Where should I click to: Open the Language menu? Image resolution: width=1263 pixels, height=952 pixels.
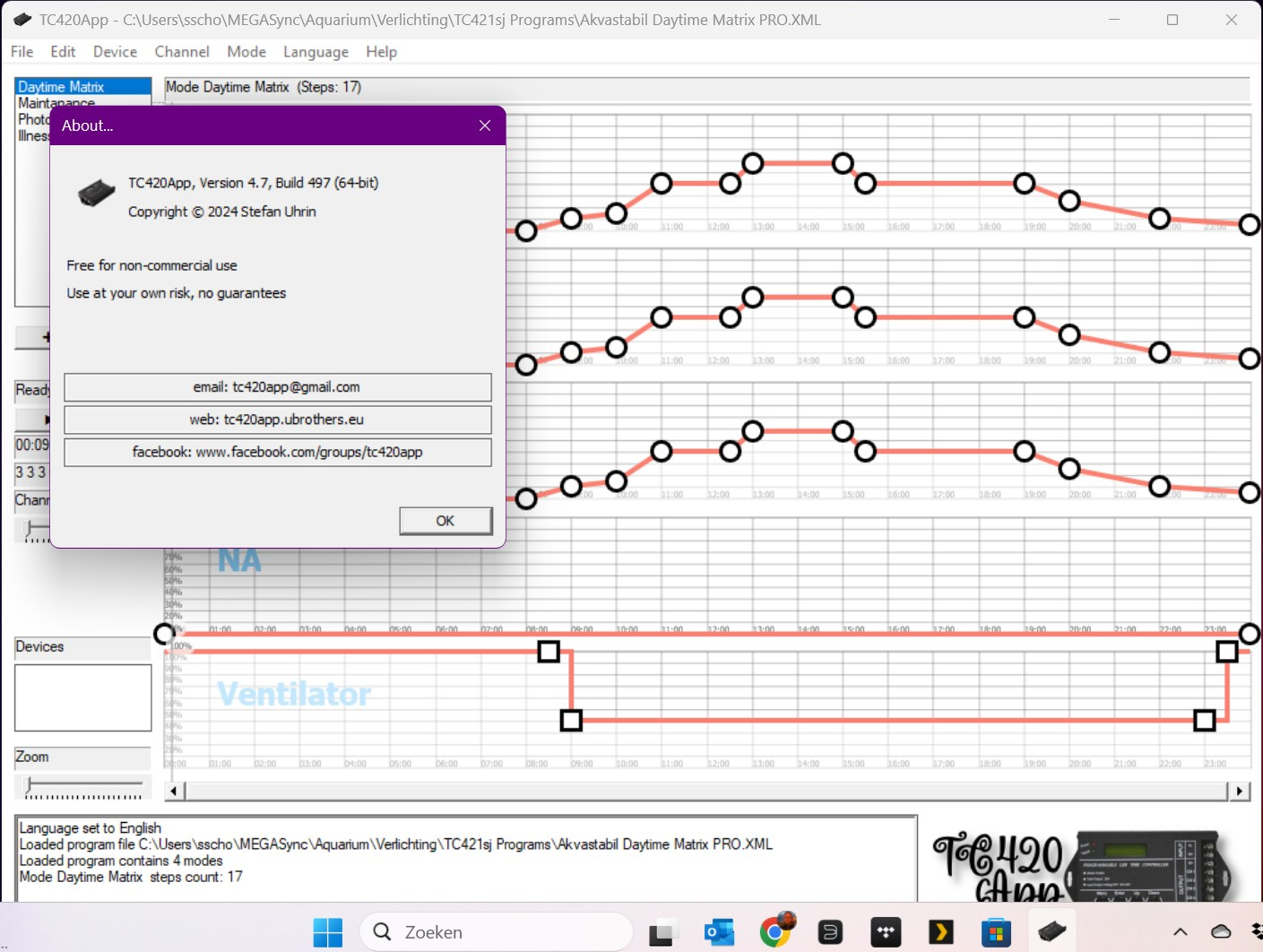coord(316,52)
